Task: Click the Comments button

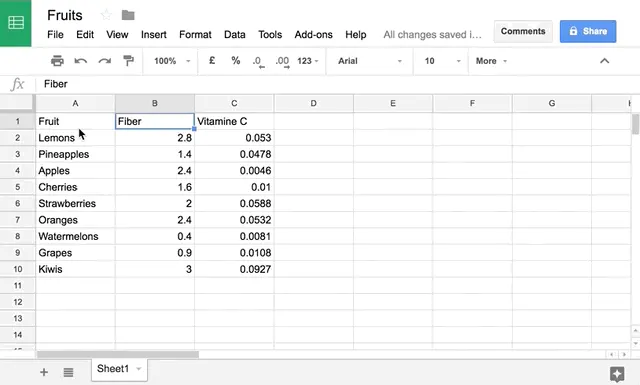Action: [x=523, y=31]
